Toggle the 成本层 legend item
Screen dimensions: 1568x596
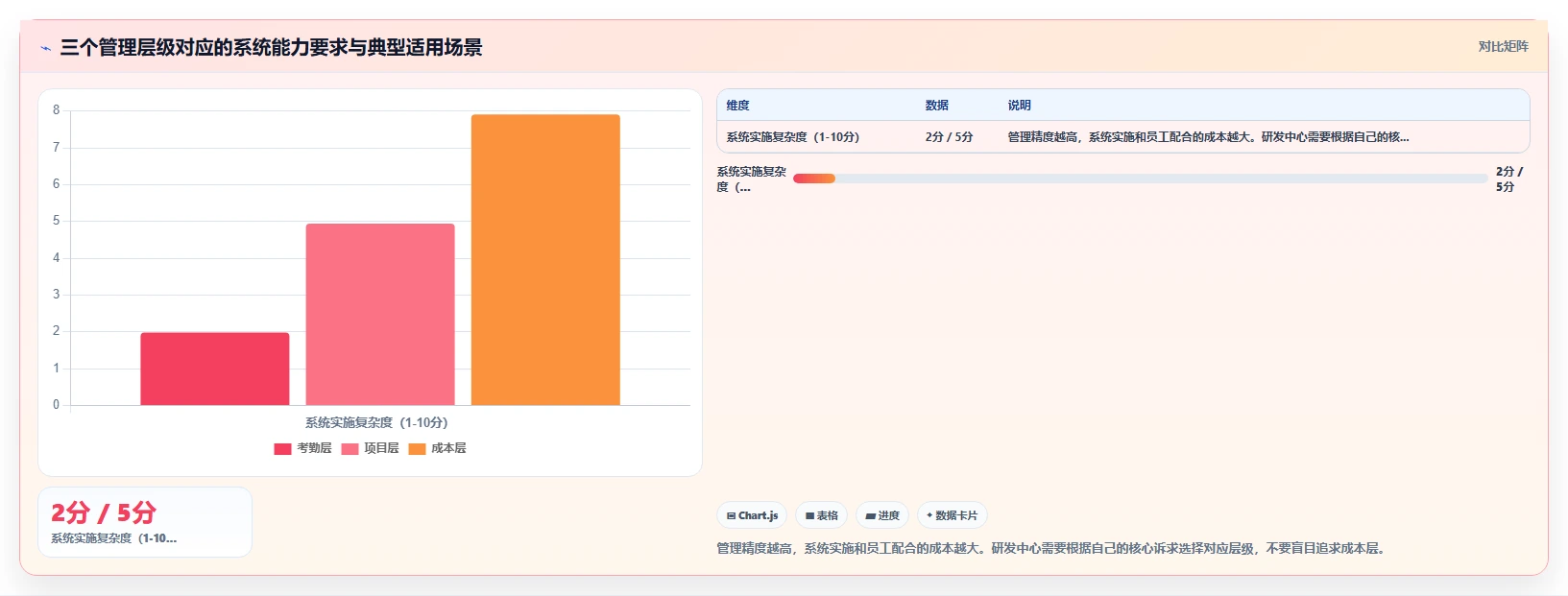coord(437,448)
